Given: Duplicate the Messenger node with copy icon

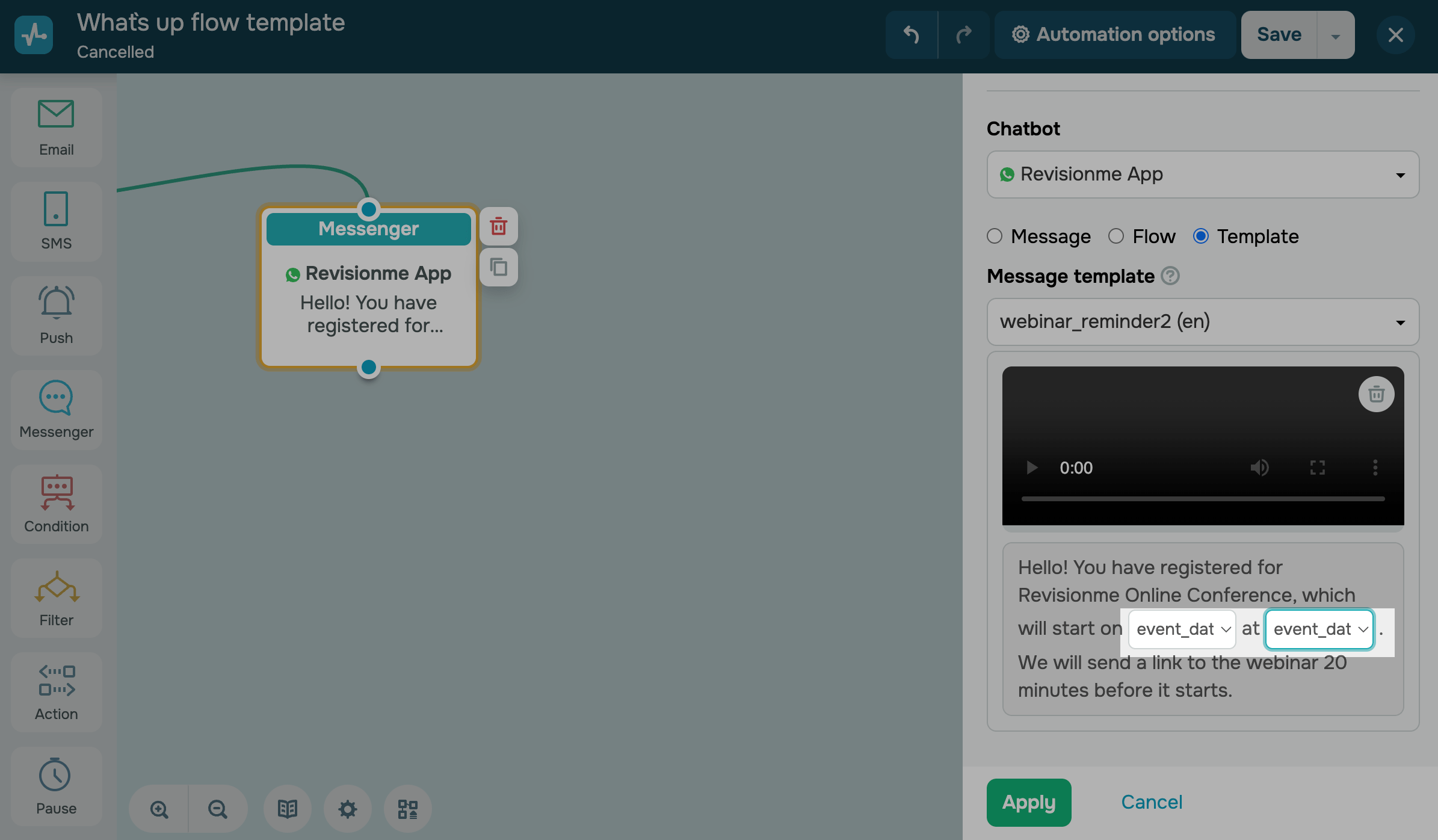Looking at the screenshot, I should 498,267.
